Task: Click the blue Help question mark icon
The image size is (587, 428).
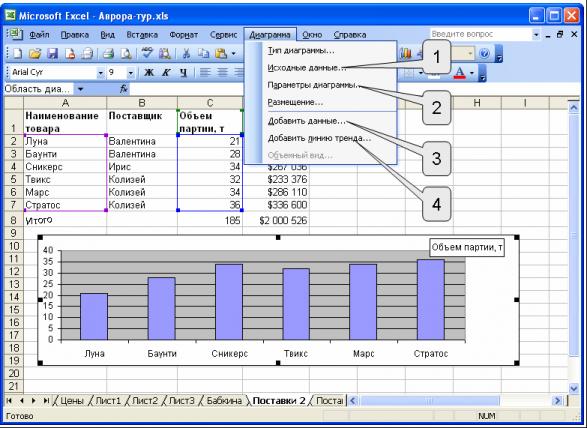Action: coord(484,54)
